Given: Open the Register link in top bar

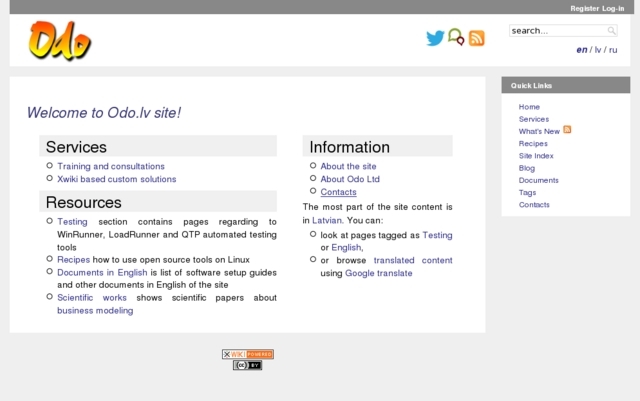Looking at the screenshot, I should click(x=584, y=8).
